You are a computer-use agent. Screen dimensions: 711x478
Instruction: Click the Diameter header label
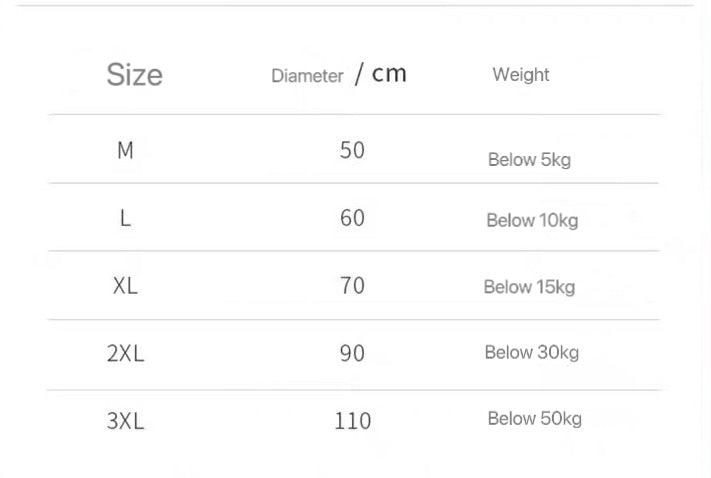point(307,76)
